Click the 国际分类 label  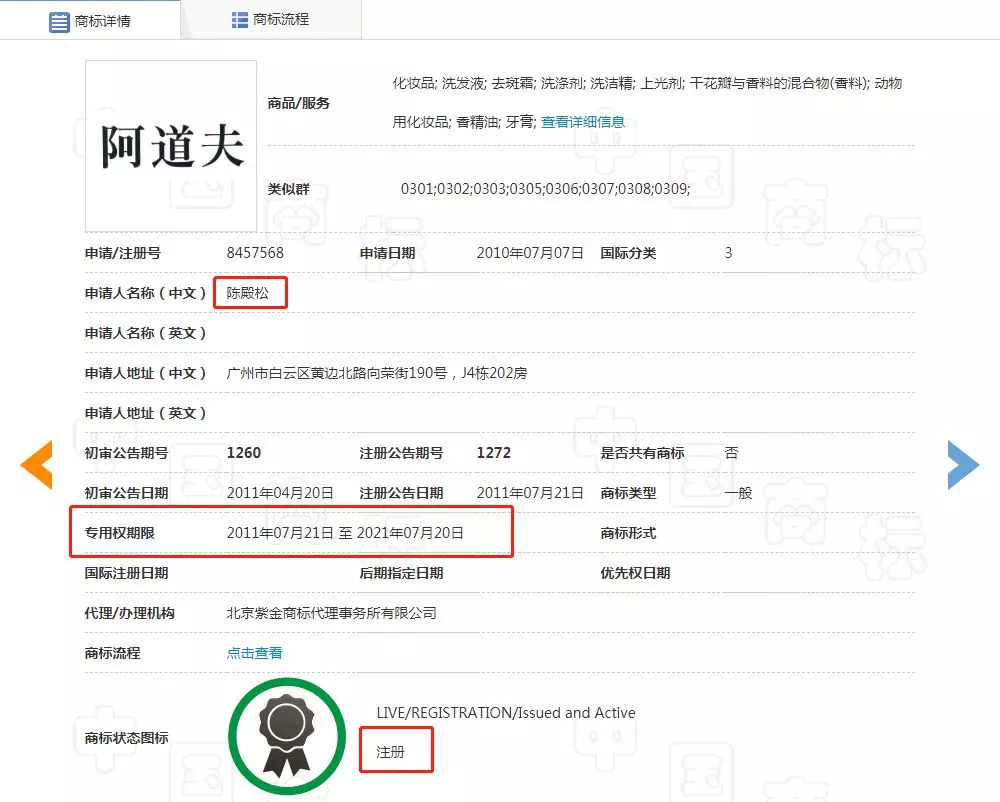tap(628, 253)
